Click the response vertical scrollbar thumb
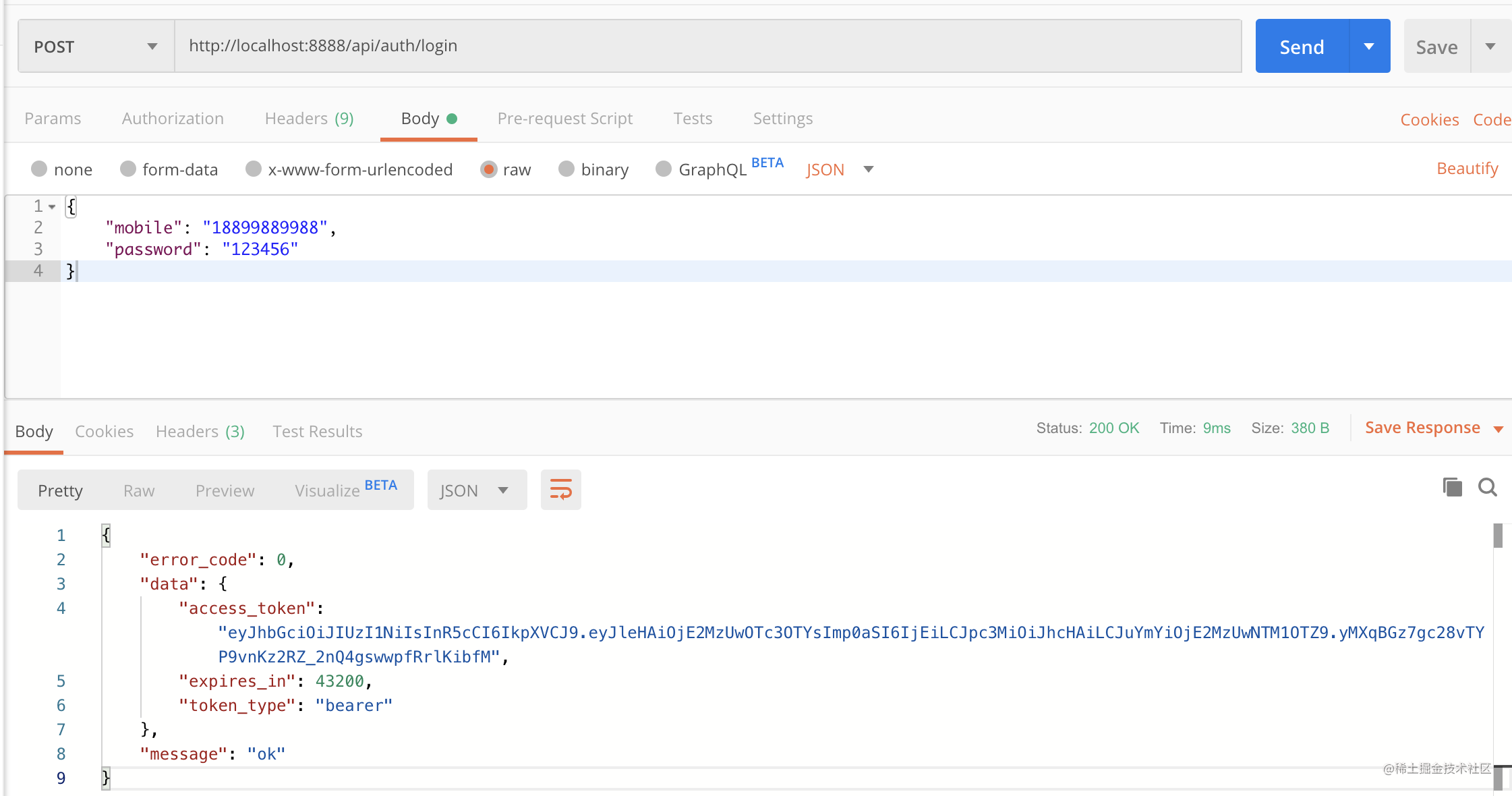Viewport: 1512px width, 796px height. point(1497,536)
